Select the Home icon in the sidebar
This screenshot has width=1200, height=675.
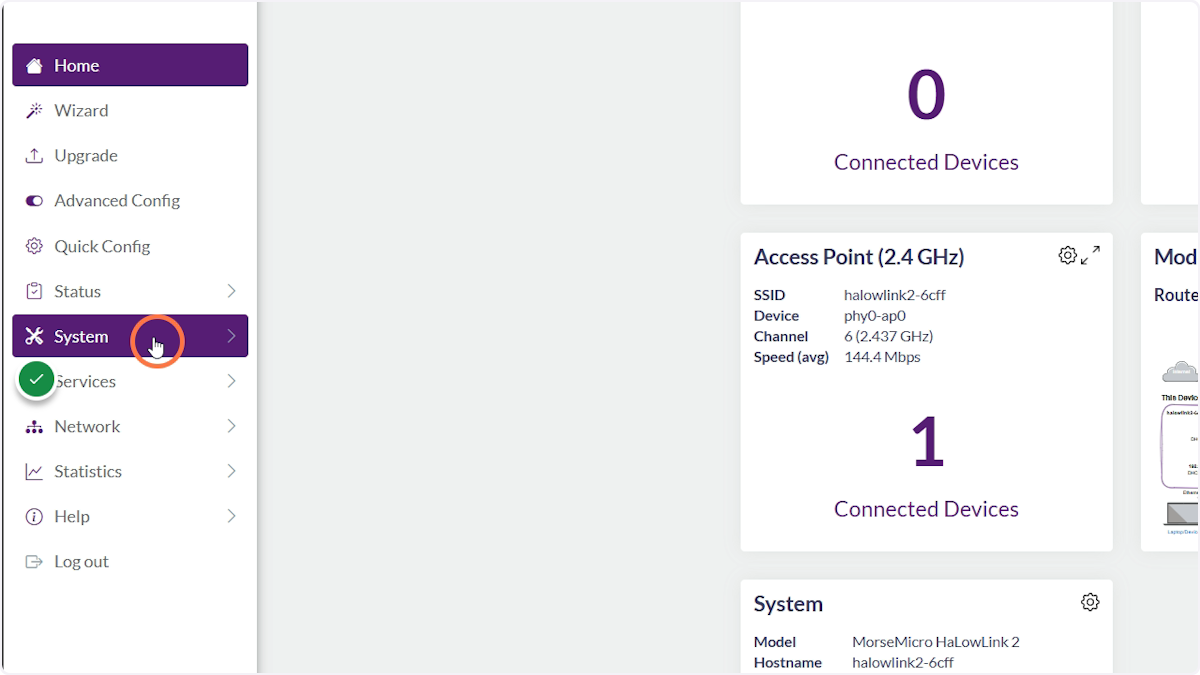click(34, 64)
